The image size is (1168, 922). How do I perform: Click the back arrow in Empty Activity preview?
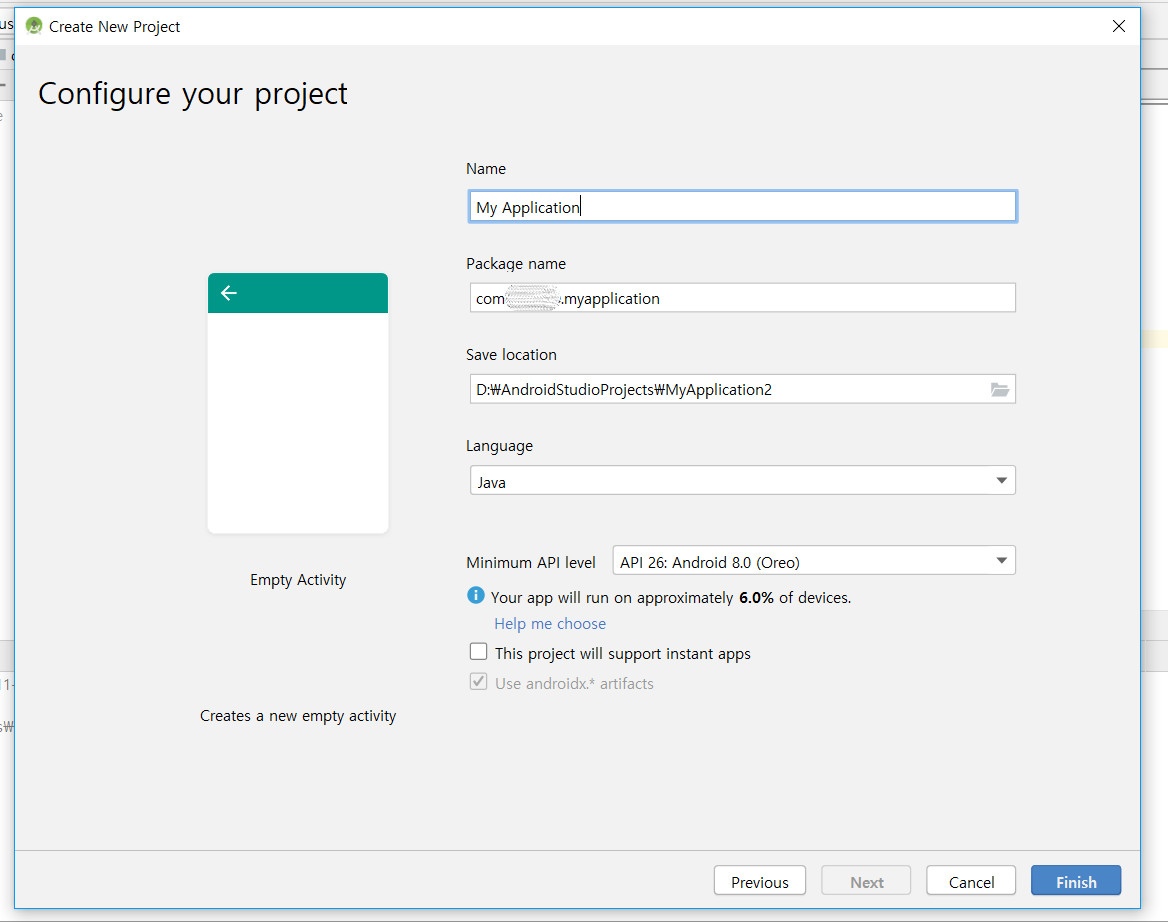tap(229, 293)
